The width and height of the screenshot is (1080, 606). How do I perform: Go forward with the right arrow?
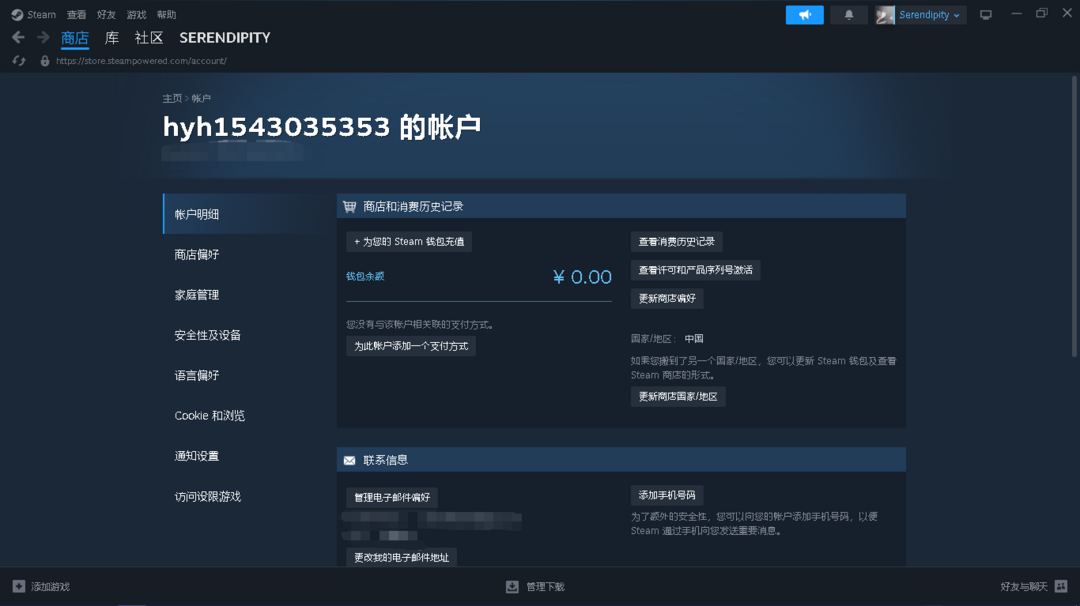(x=43, y=37)
